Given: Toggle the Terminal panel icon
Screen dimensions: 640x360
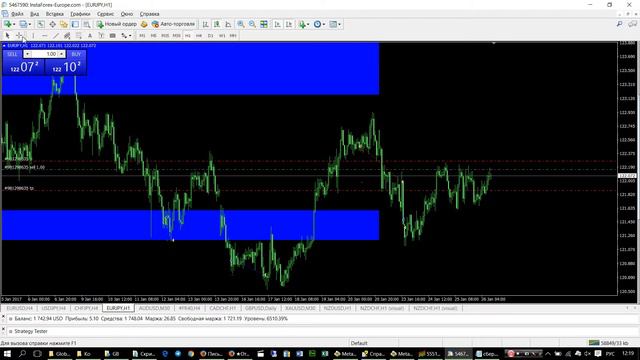Looking at the screenshot, I should [75, 24].
